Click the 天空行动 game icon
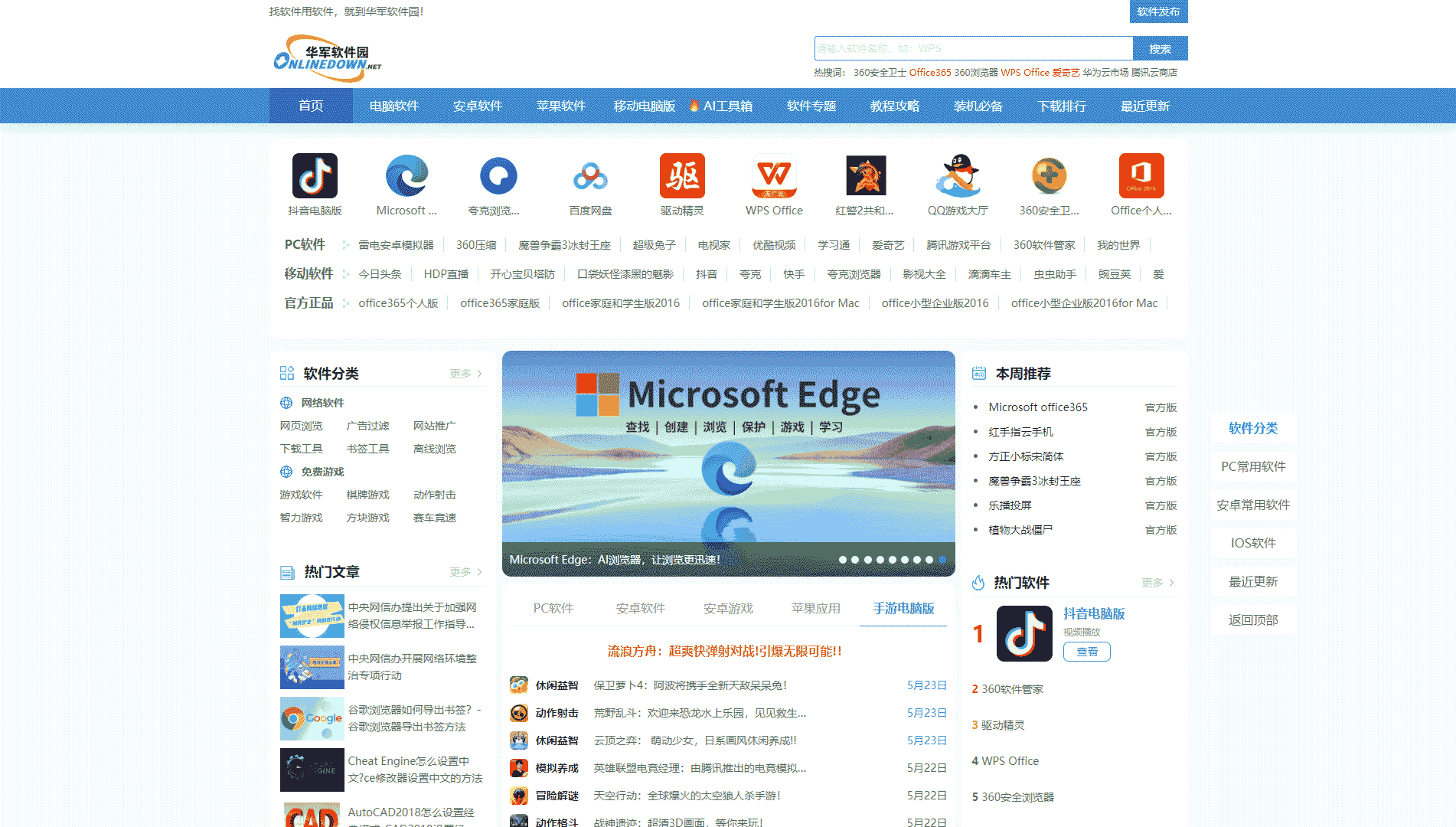 [519, 796]
